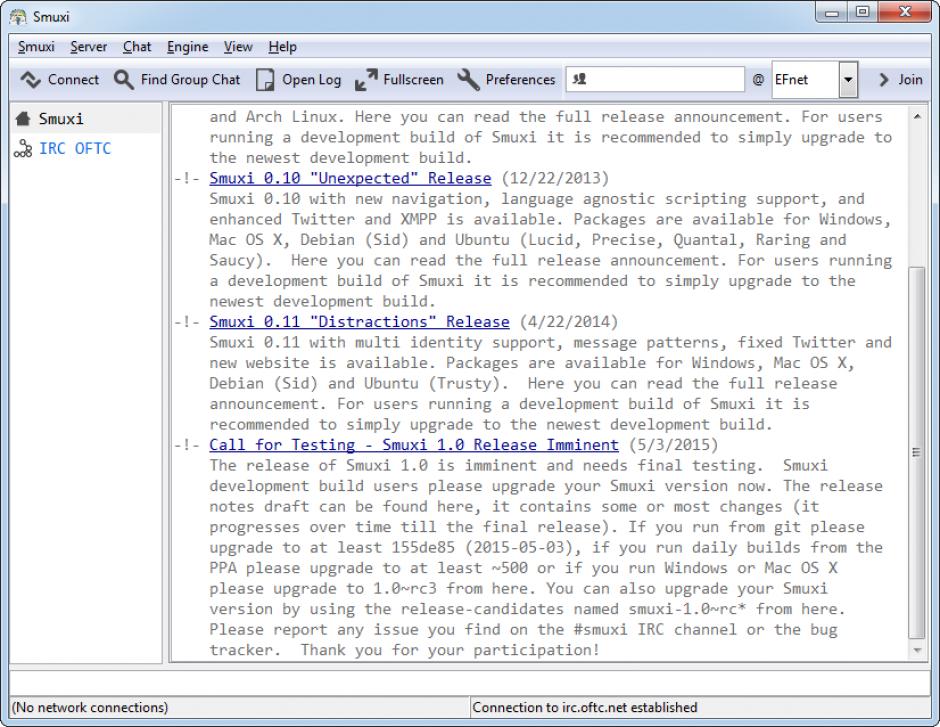The width and height of the screenshot is (940, 727).
Task: Click the Open Log document icon
Action: click(265, 80)
